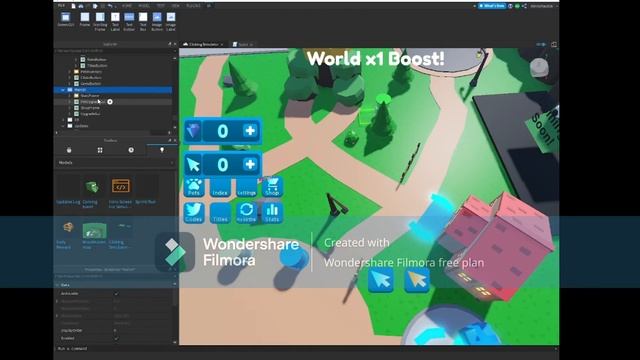Screen dimensions: 640x360
Task: Open the Shop cart button in game UI
Action: click(x=272, y=187)
